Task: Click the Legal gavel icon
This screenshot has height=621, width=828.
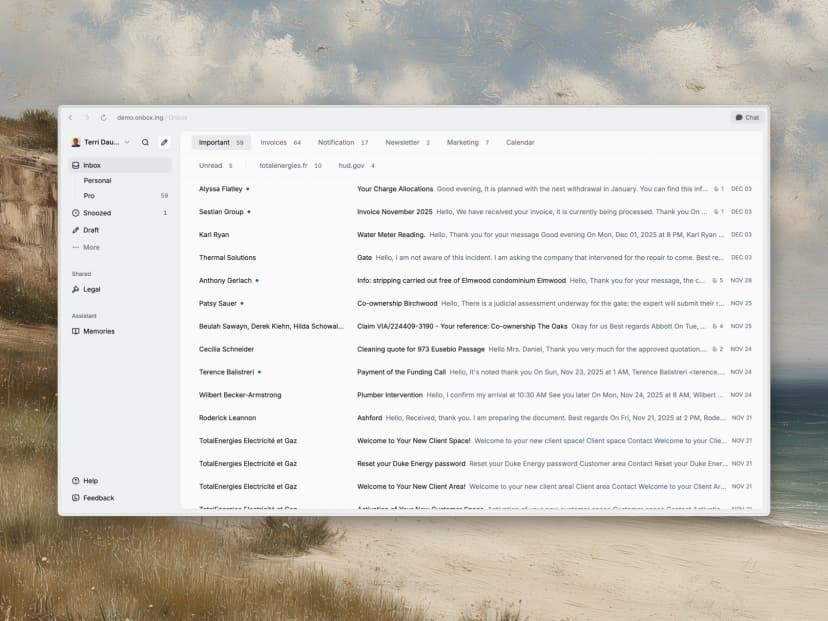Action: click(76, 289)
